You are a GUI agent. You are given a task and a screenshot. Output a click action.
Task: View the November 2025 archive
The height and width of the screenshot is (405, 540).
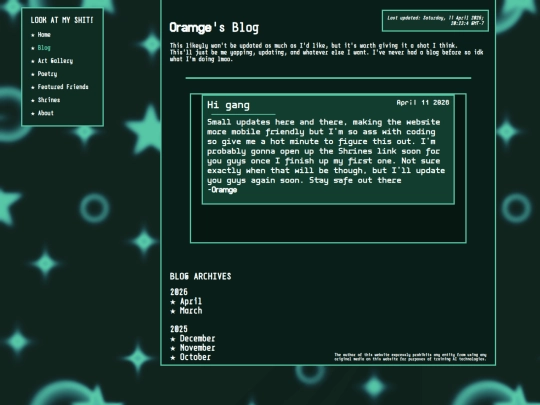197,348
